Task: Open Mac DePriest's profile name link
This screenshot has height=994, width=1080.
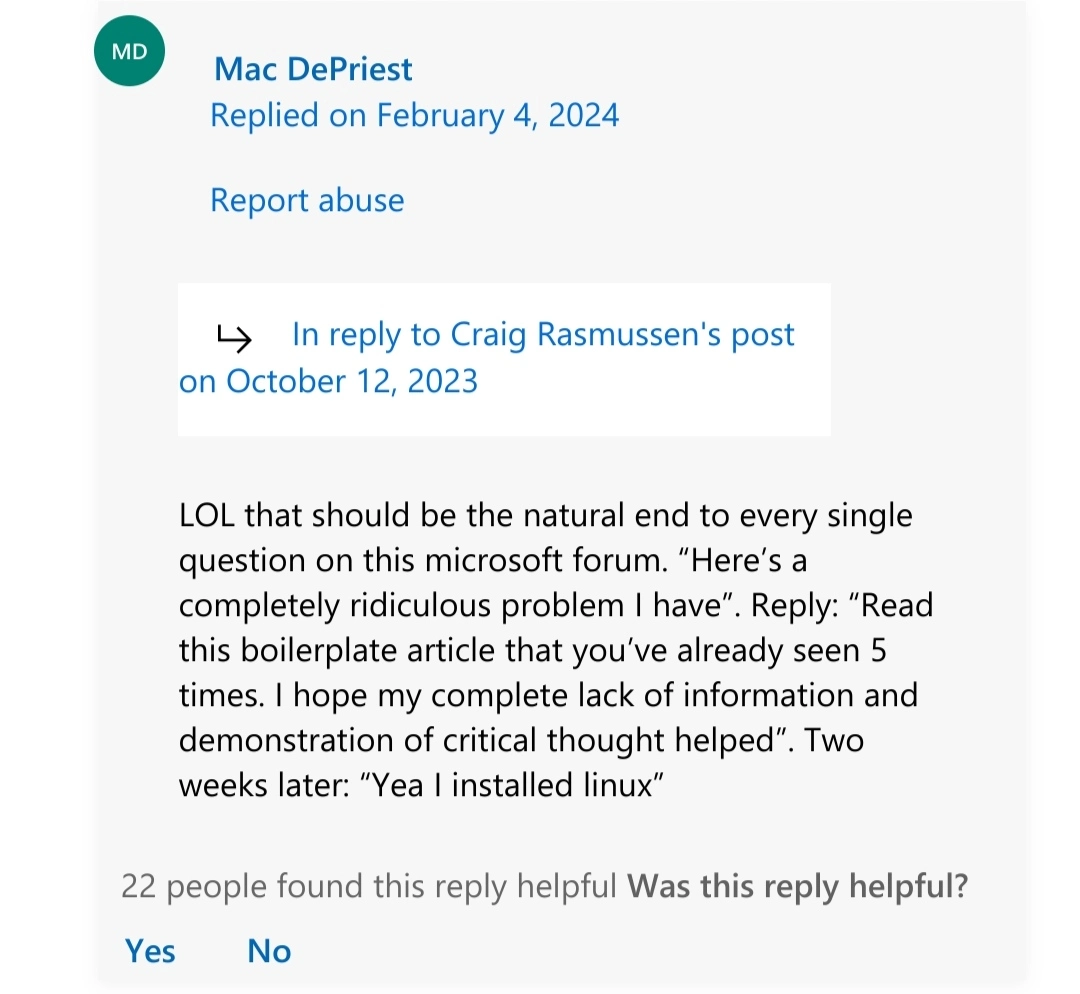Action: click(313, 69)
